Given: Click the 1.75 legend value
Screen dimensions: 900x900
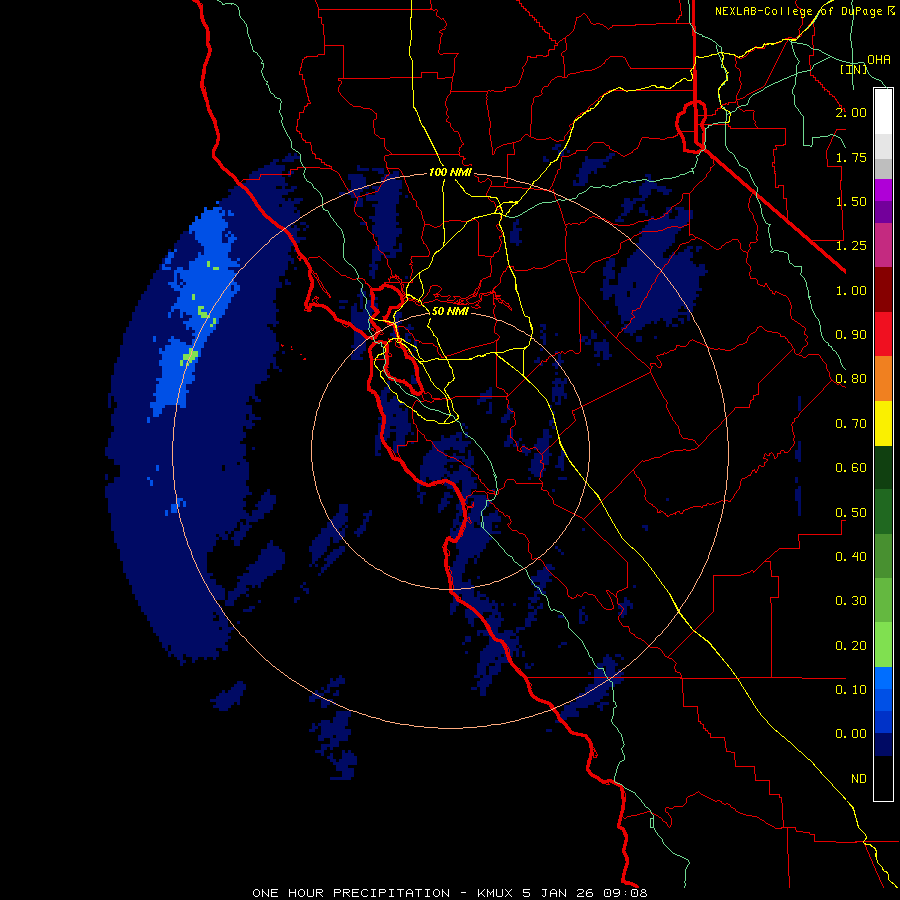Looking at the screenshot, I should (x=851, y=157).
